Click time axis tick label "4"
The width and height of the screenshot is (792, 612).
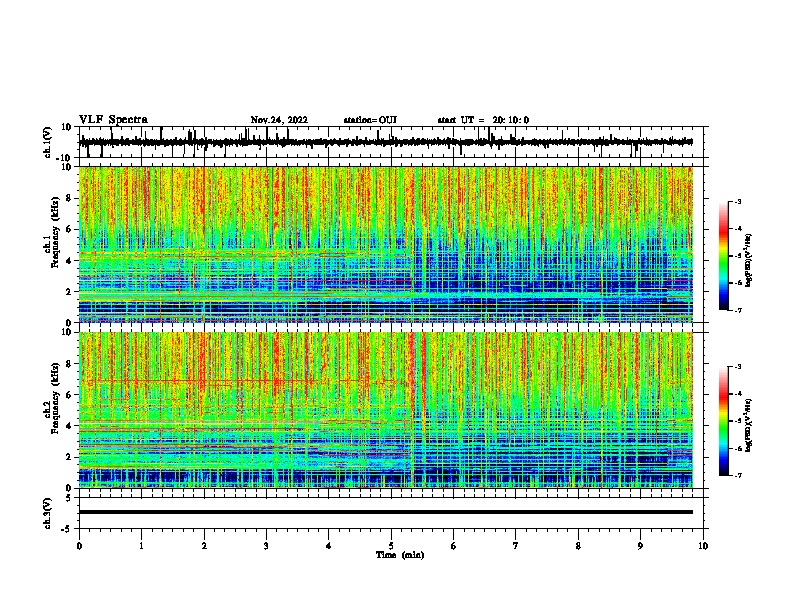(x=329, y=546)
